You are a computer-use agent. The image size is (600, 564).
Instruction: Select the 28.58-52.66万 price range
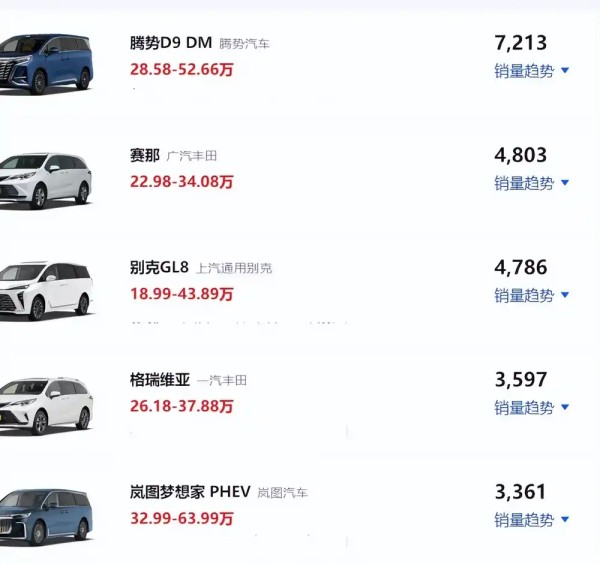click(181, 70)
